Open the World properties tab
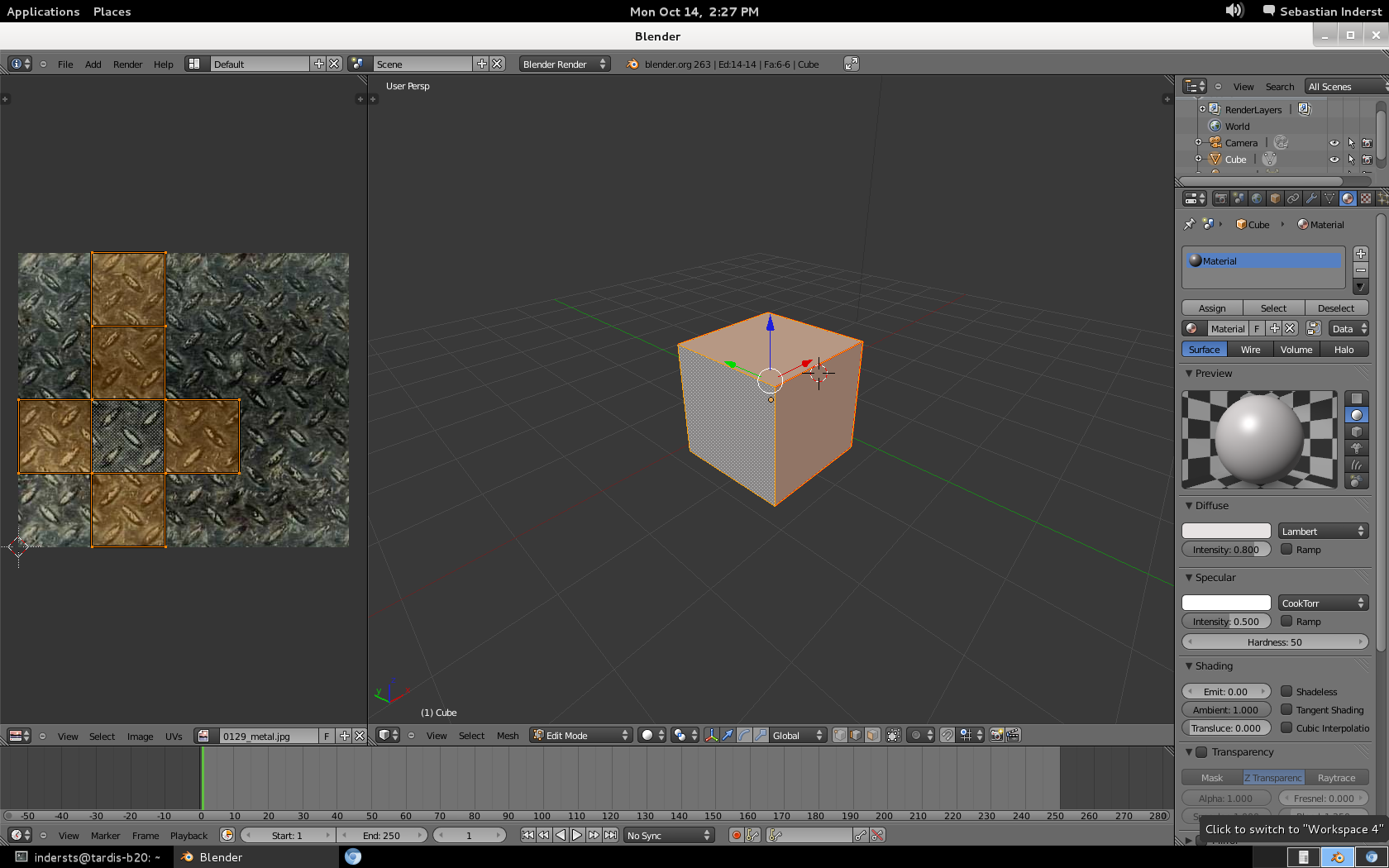Image resolution: width=1389 pixels, height=868 pixels. [1257, 198]
